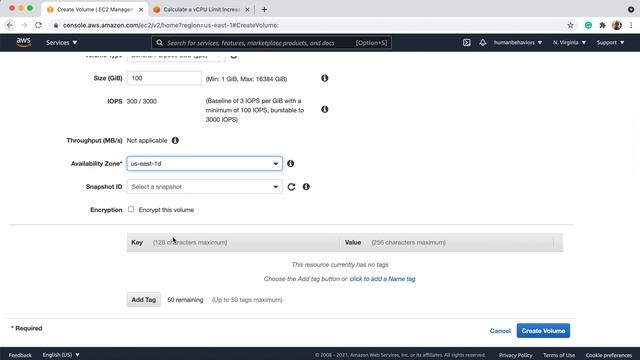Switch to the Calculate a vCPU Limit tab
640x360 pixels.
click(201, 9)
